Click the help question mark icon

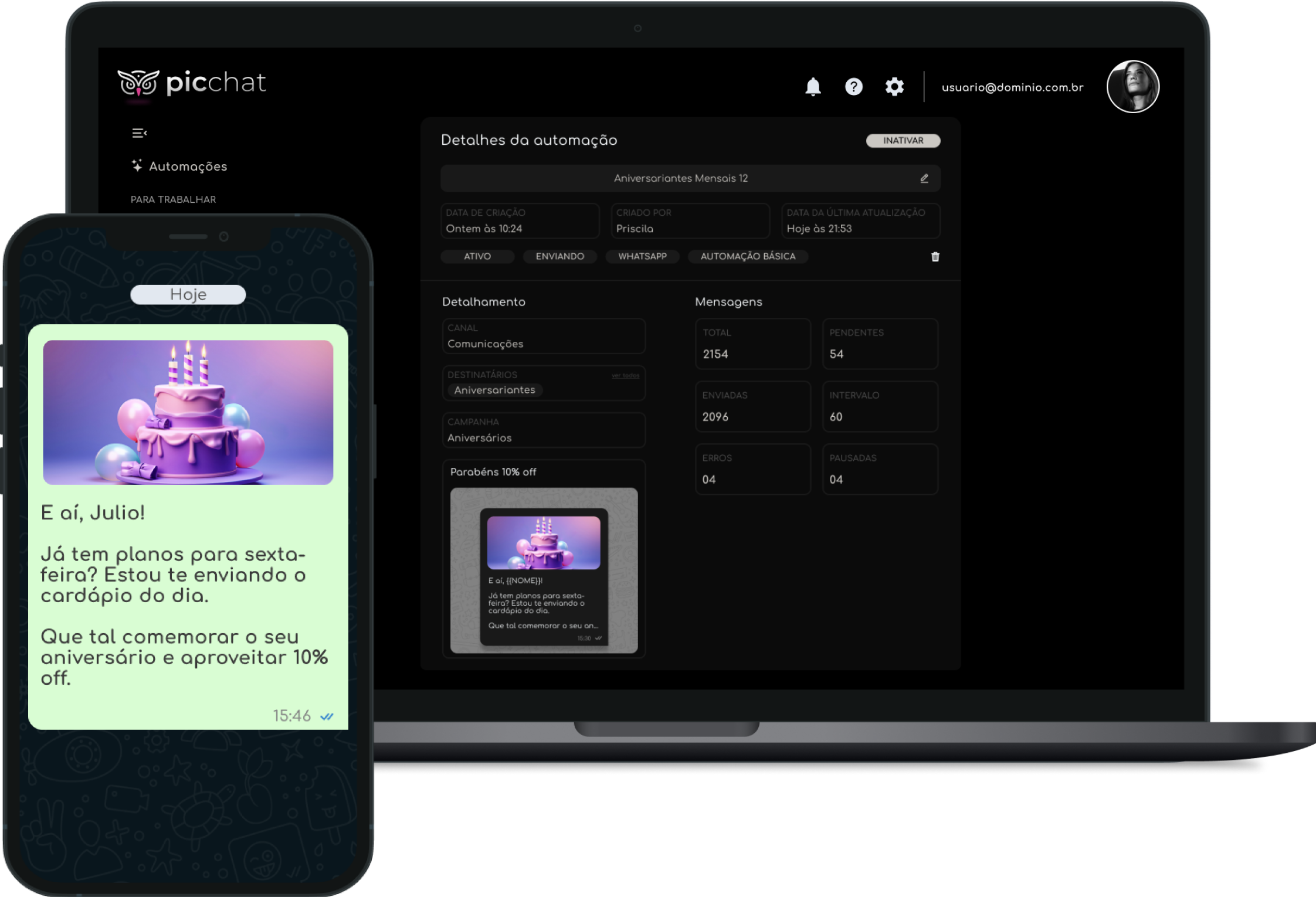pos(853,87)
